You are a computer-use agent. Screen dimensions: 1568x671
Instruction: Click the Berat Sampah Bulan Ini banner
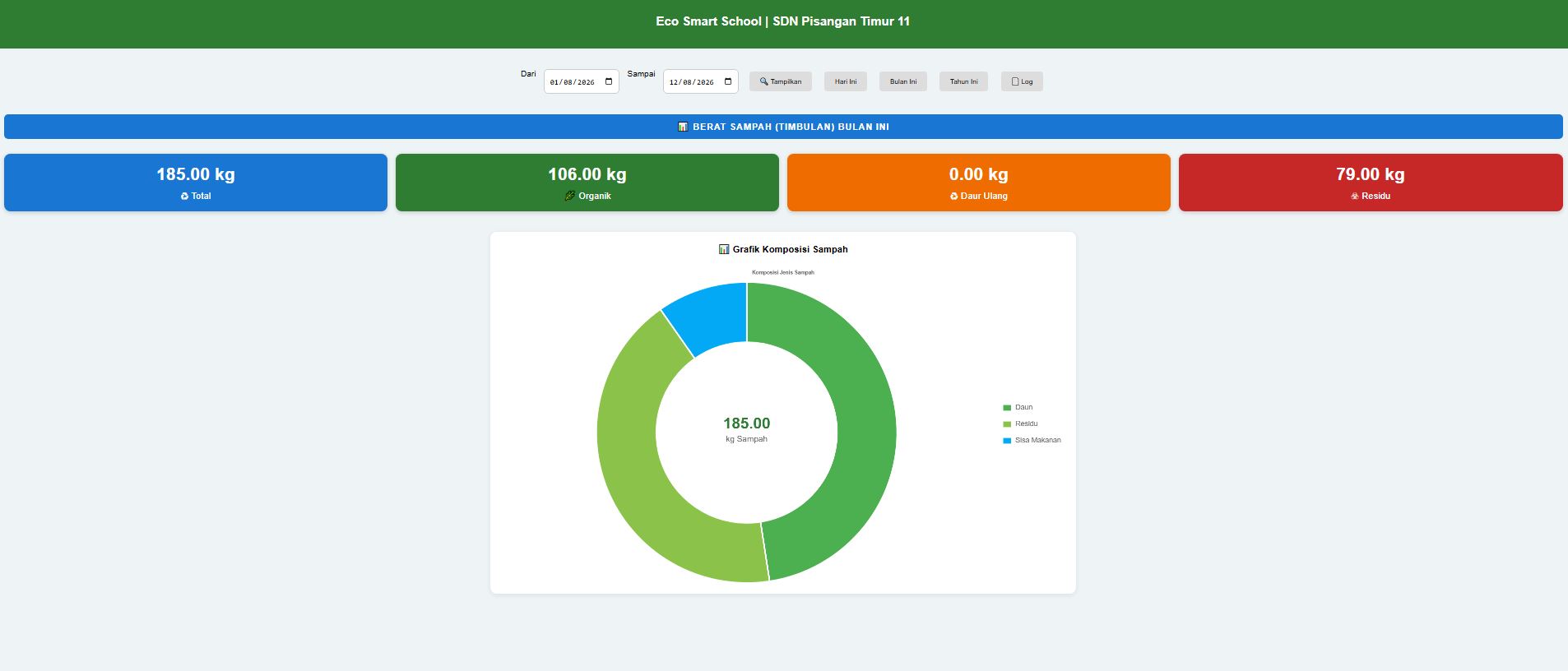[783, 127]
